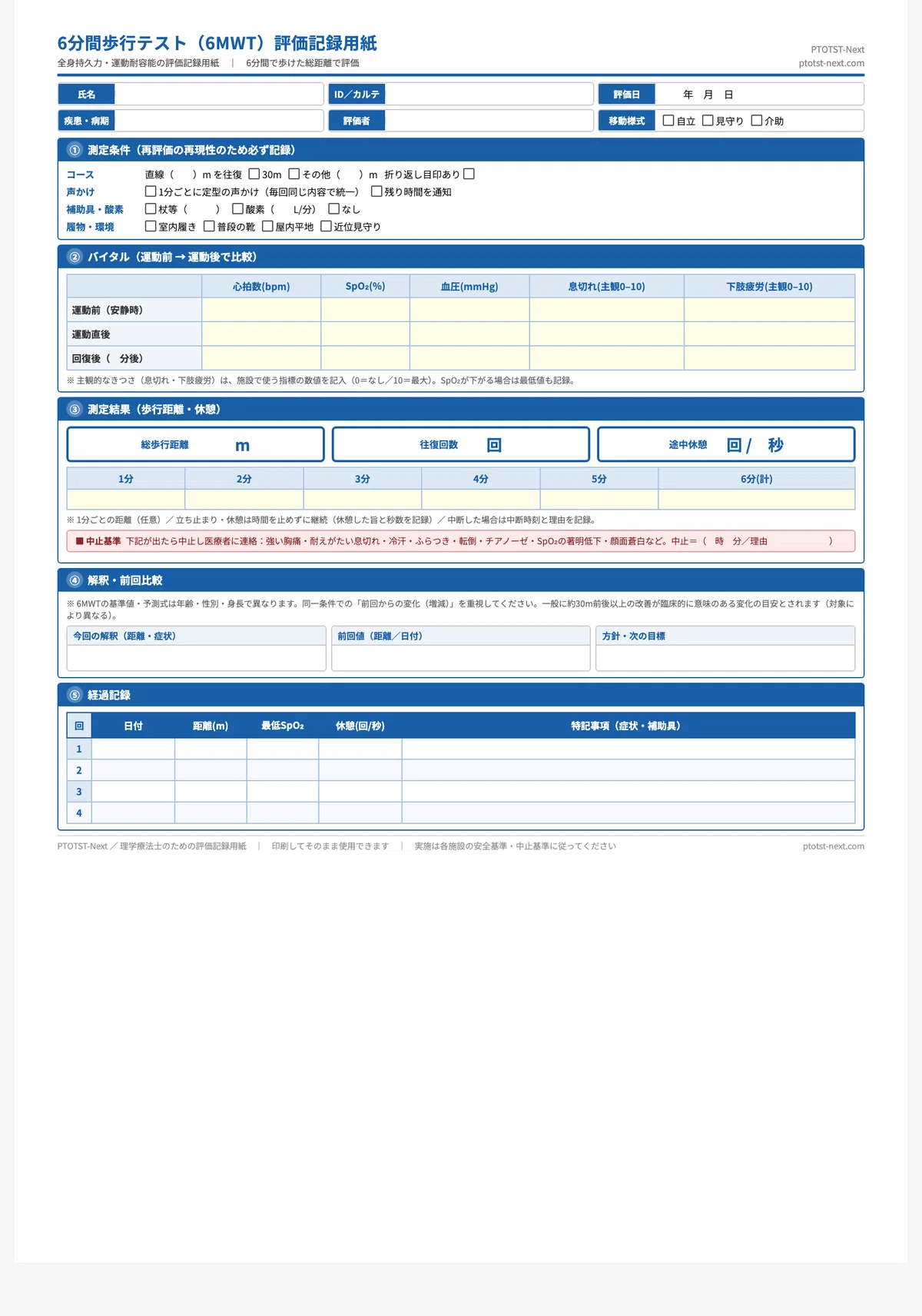The image size is (922, 1316).
Task: Check the 近位見守り checkbox
Action: click(x=326, y=227)
